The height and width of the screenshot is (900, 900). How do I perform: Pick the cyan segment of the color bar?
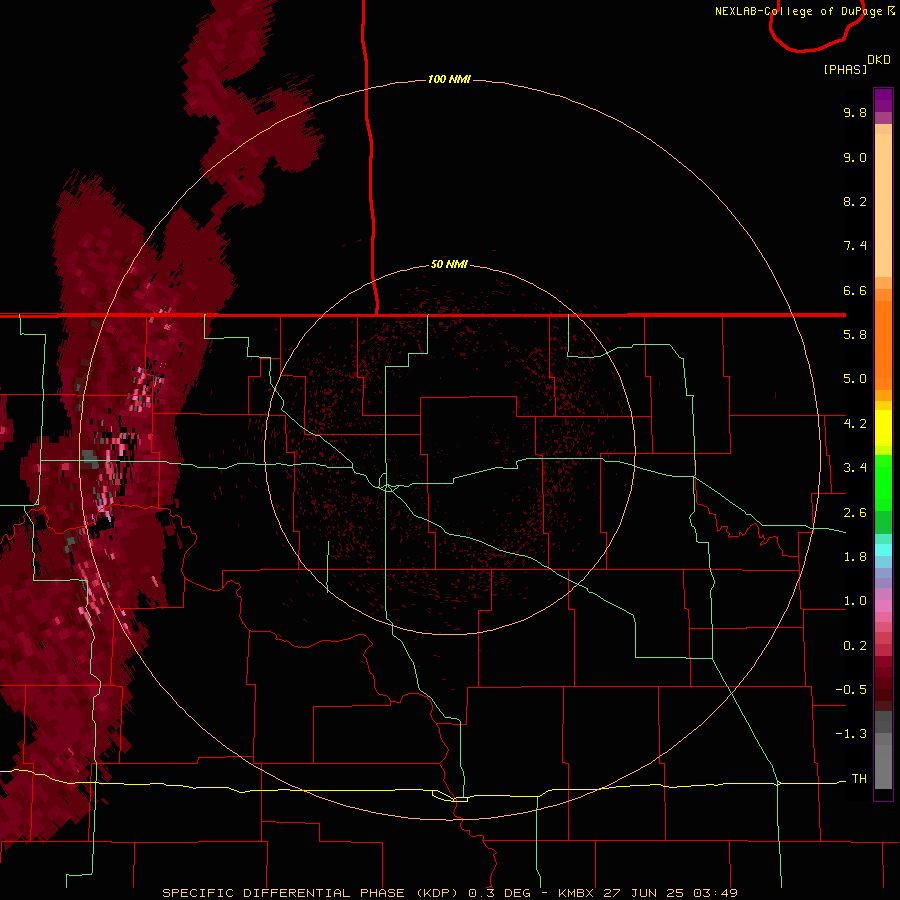883,550
